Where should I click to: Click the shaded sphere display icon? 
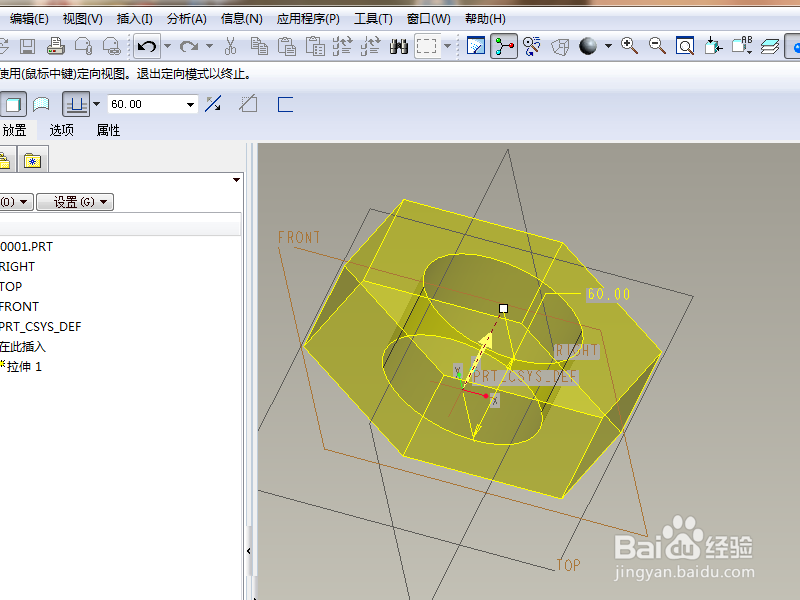click(x=588, y=46)
